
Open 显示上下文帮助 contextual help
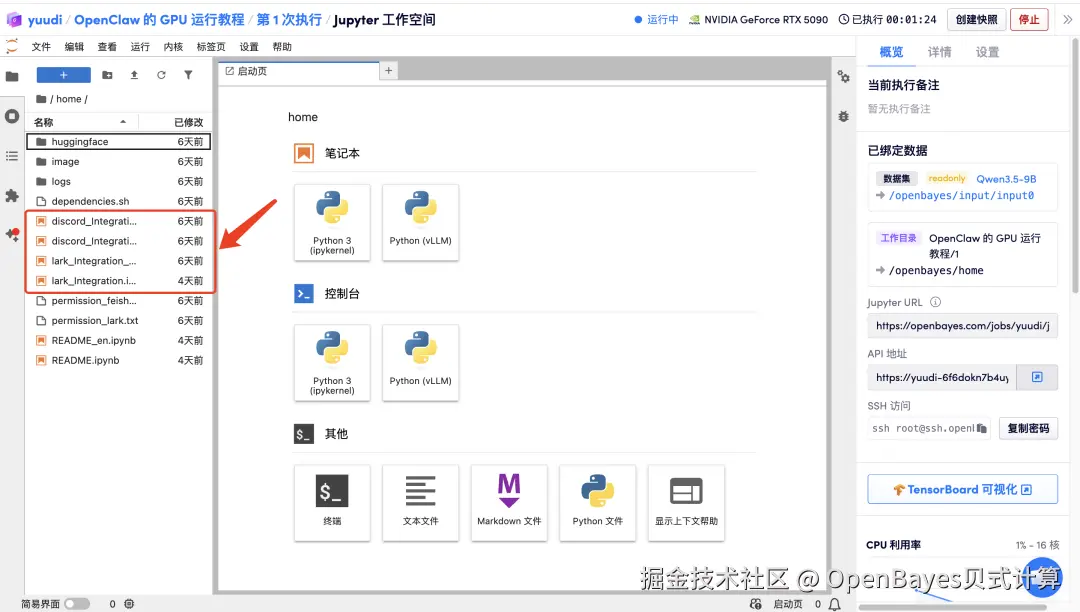[686, 503]
